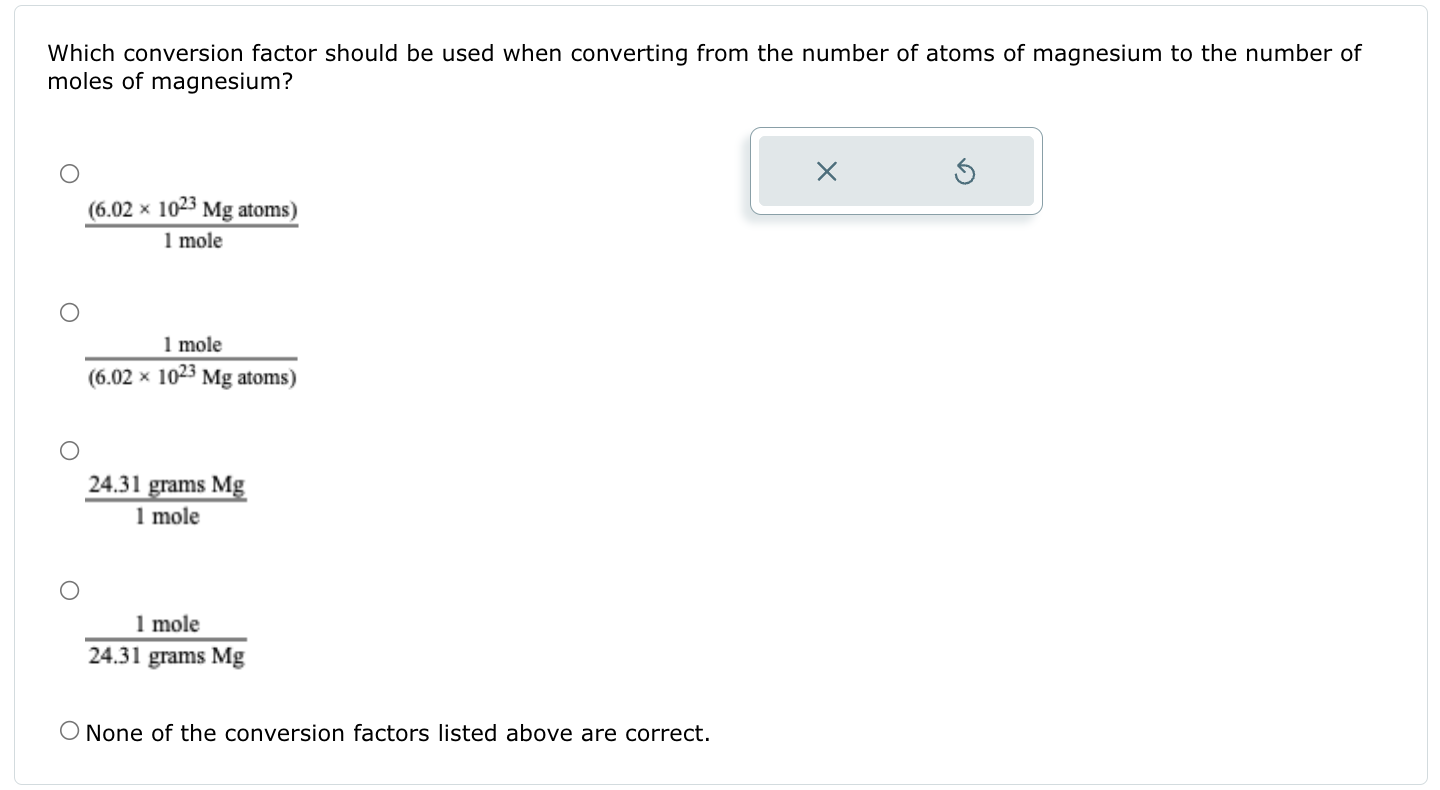The height and width of the screenshot is (790, 1440).
Task: Click the floating answer-control panel
Action: pyautogui.click(x=895, y=171)
